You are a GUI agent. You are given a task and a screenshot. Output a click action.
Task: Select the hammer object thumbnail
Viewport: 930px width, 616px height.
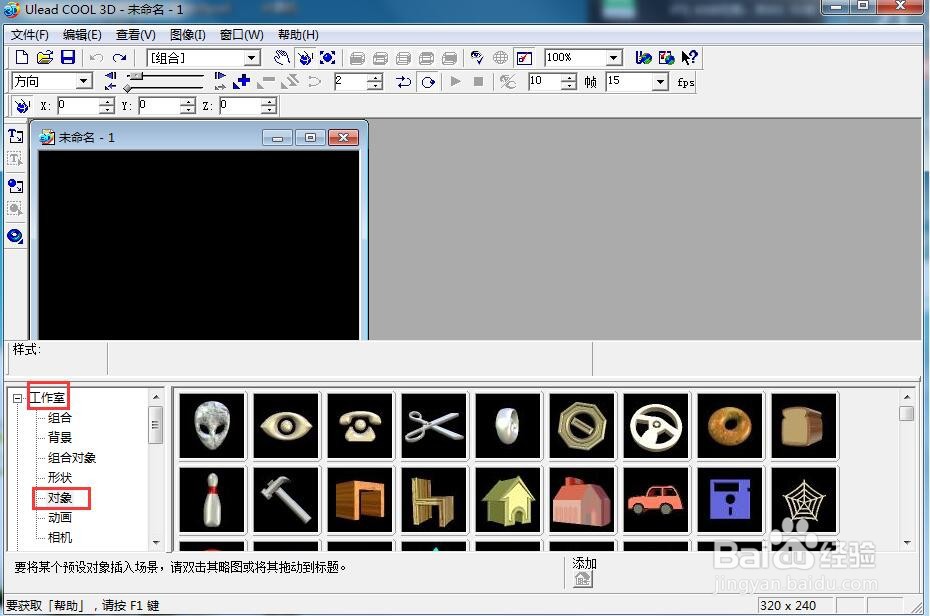pyautogui.click(x=286, y=500)
